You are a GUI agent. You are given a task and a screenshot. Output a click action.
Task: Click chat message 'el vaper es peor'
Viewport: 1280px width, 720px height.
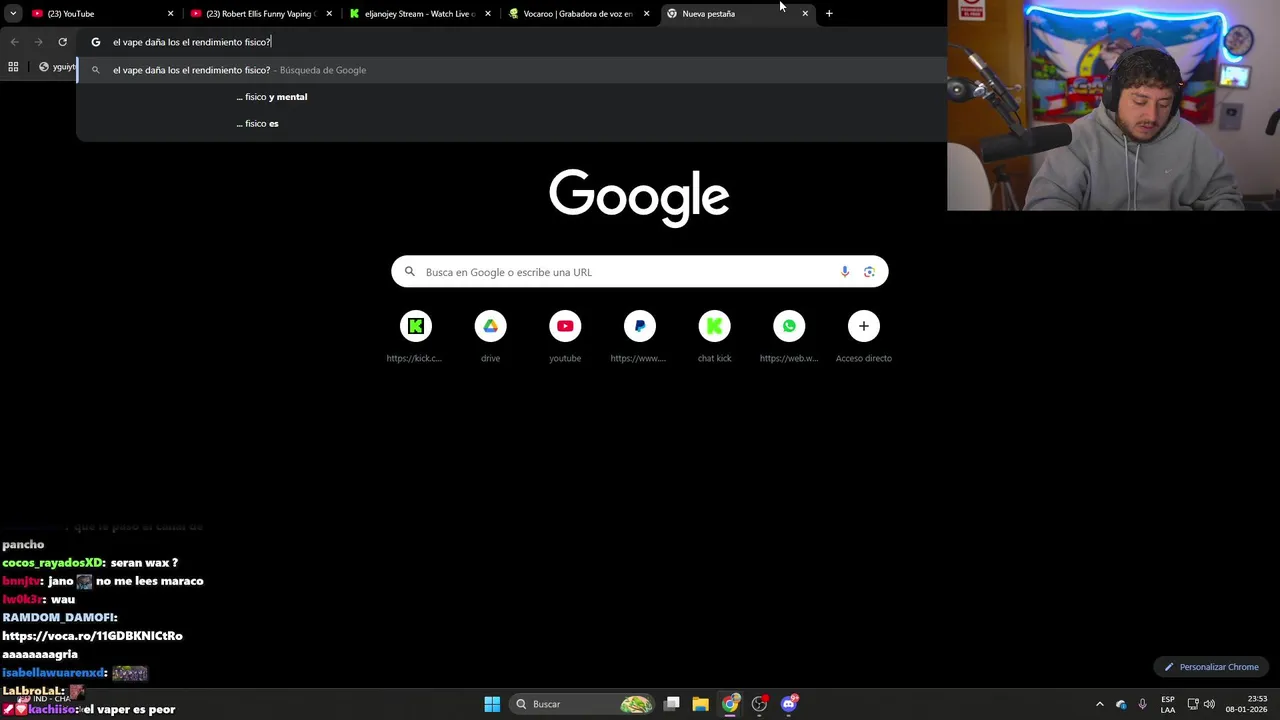[129, 710]
